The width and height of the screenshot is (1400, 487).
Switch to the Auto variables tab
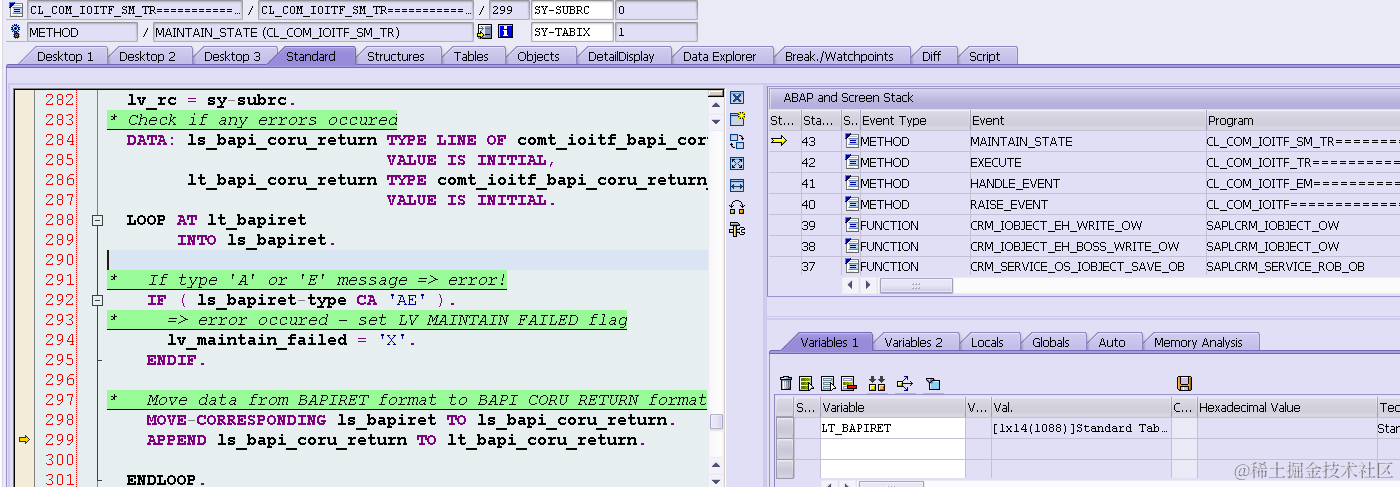tap(1112, 342)
